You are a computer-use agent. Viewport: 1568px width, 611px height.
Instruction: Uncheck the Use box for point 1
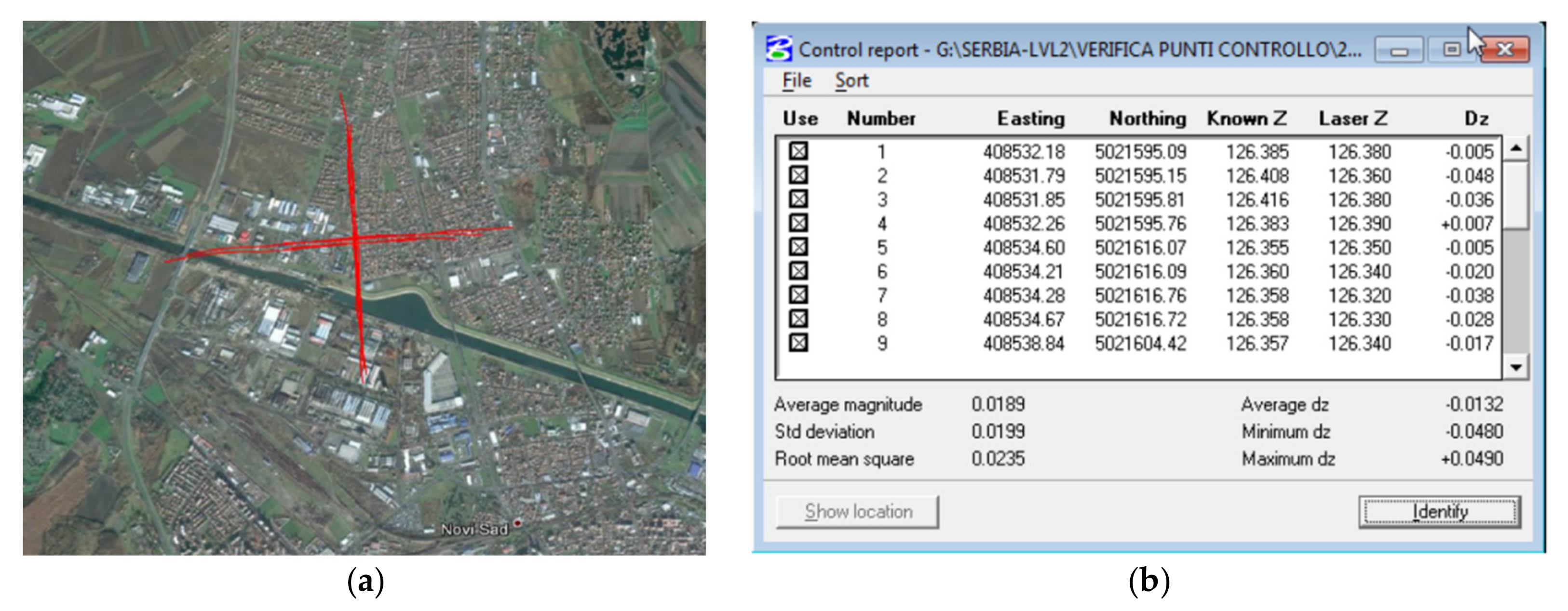[798, 151]
